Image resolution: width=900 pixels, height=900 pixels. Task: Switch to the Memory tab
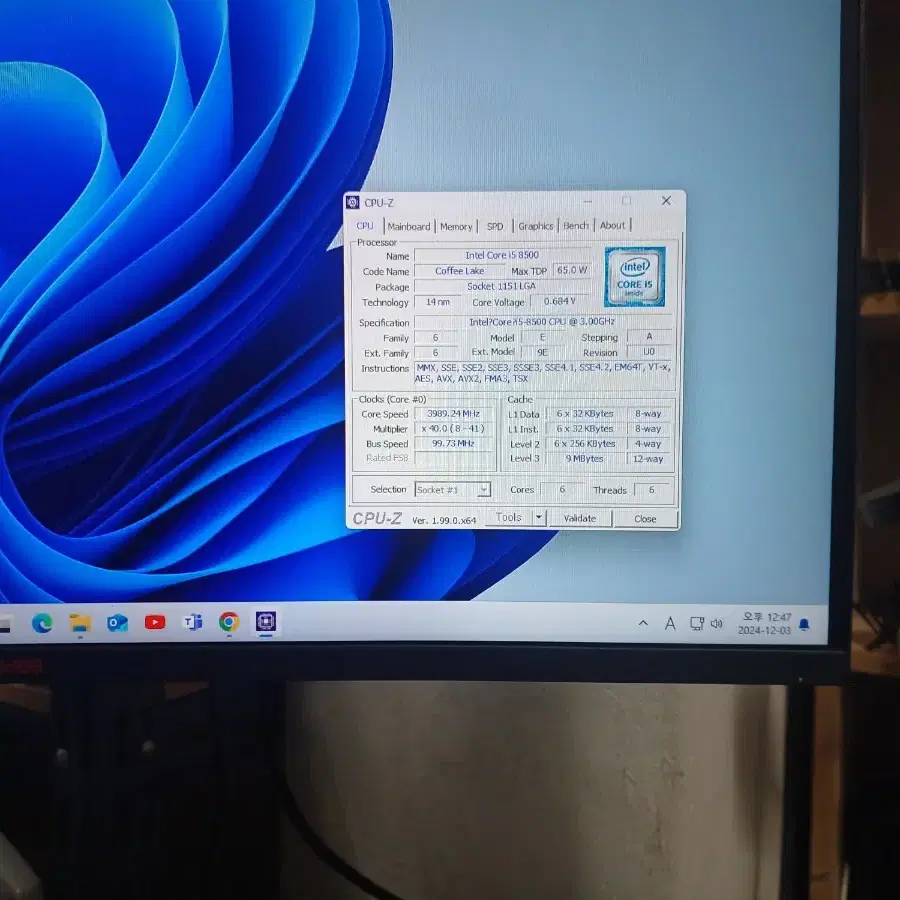point(456,226)
